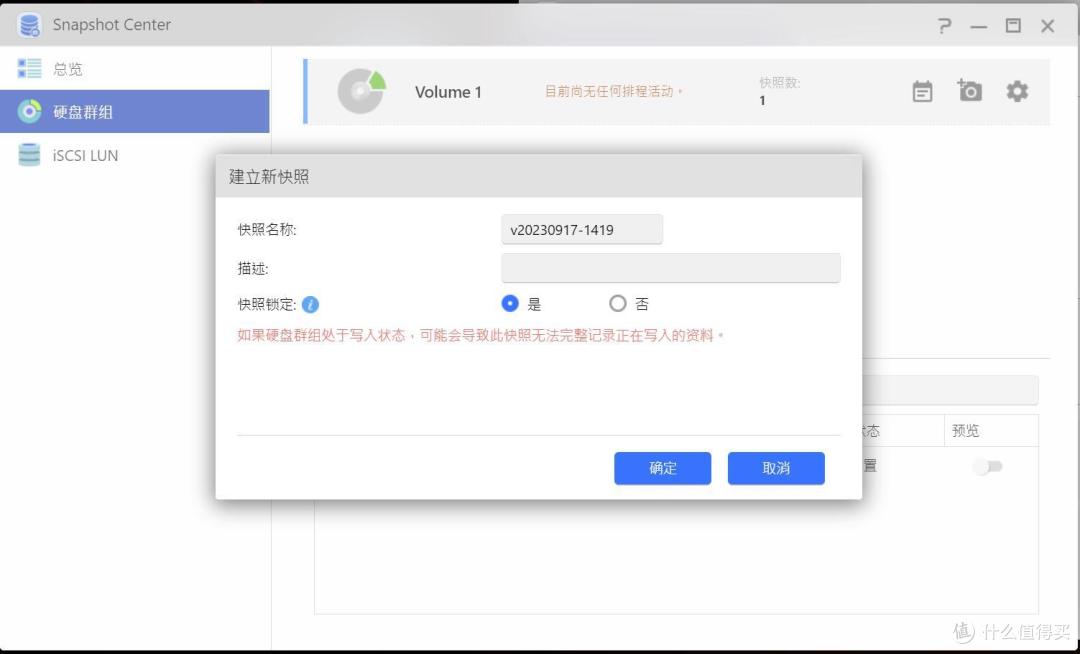Open help with the question mark icon
This screenshot has height=654, width=1080.
pyautogui.click(x=944, y=26)
